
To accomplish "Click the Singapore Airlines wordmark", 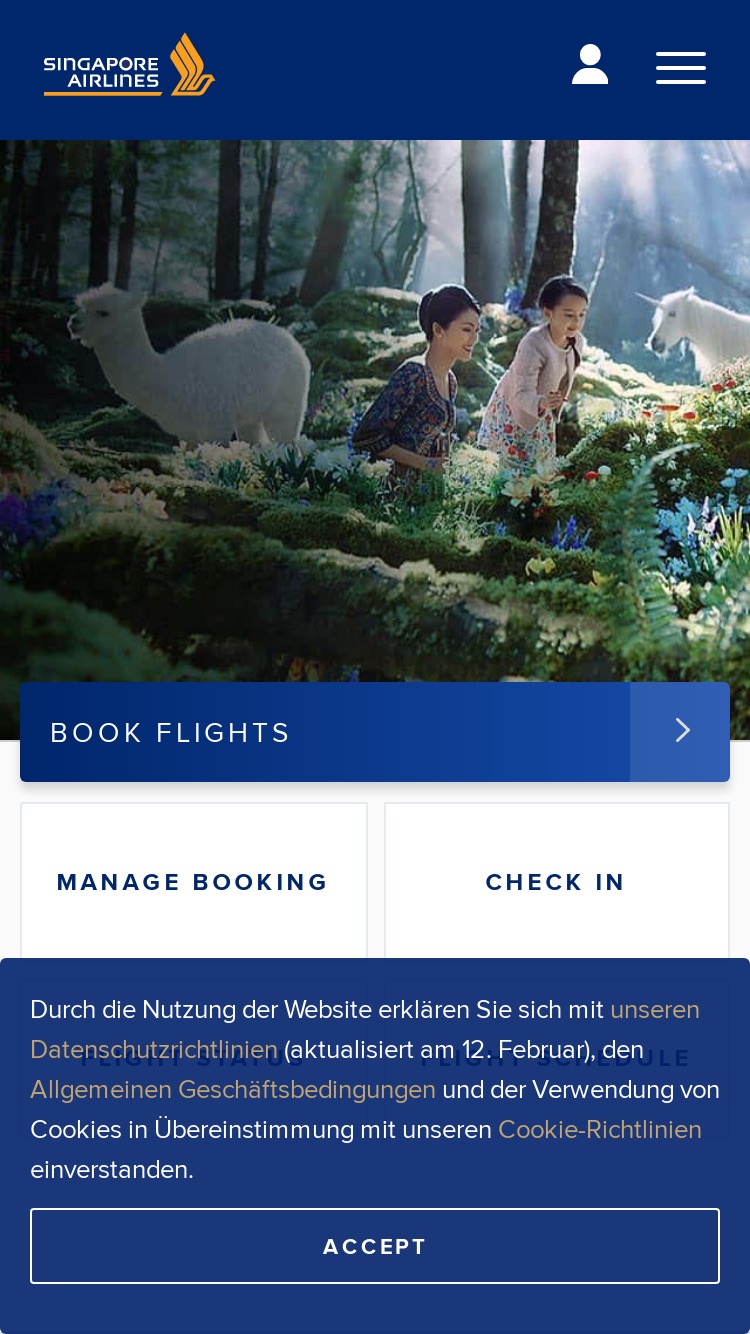I will pyautogui.click(x=101, y=74).
